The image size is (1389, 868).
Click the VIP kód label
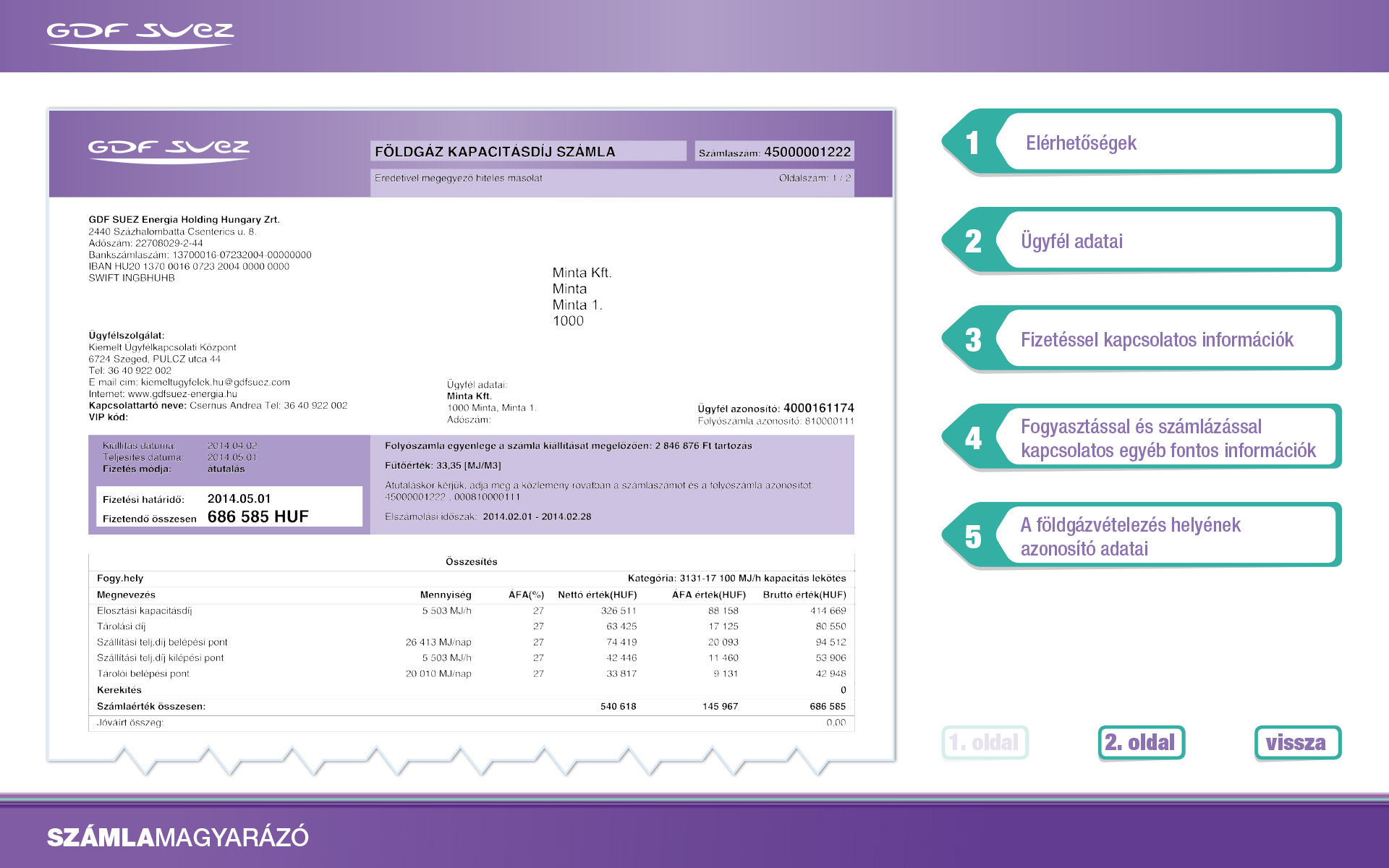[108, 417]
